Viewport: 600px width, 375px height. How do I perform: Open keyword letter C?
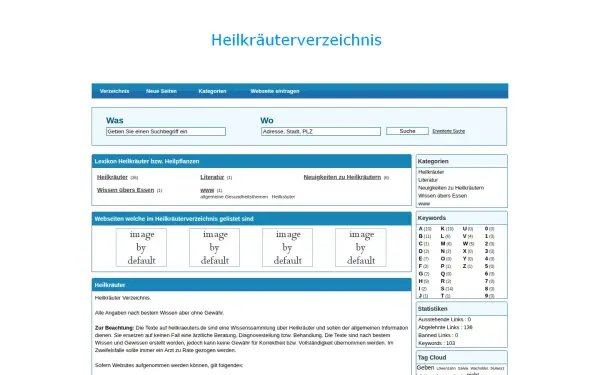[421, 244]
